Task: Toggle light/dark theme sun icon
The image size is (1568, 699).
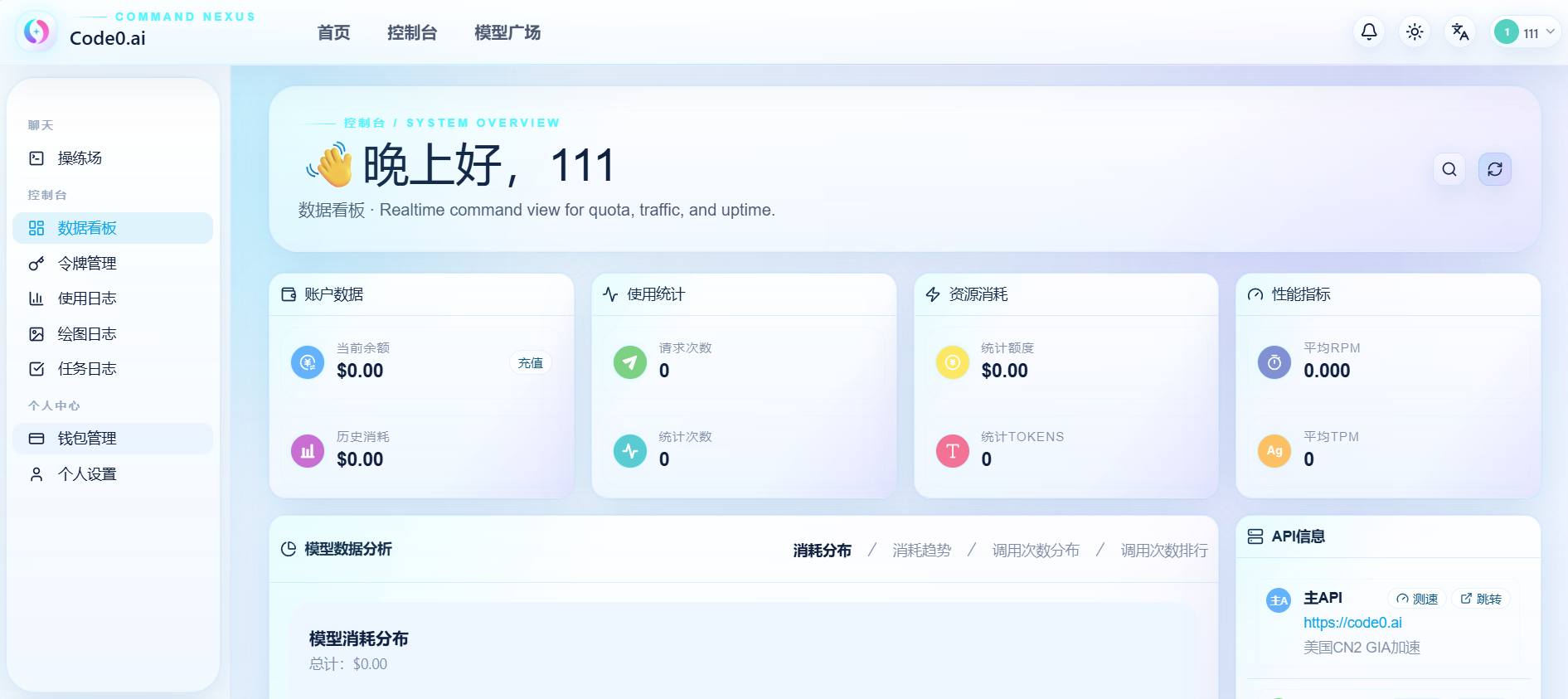Action: click(x=1415, y=32)
